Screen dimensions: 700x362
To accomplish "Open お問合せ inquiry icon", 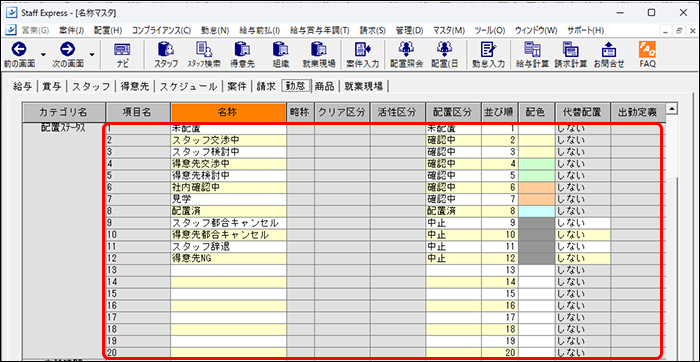I will point(608,49).
